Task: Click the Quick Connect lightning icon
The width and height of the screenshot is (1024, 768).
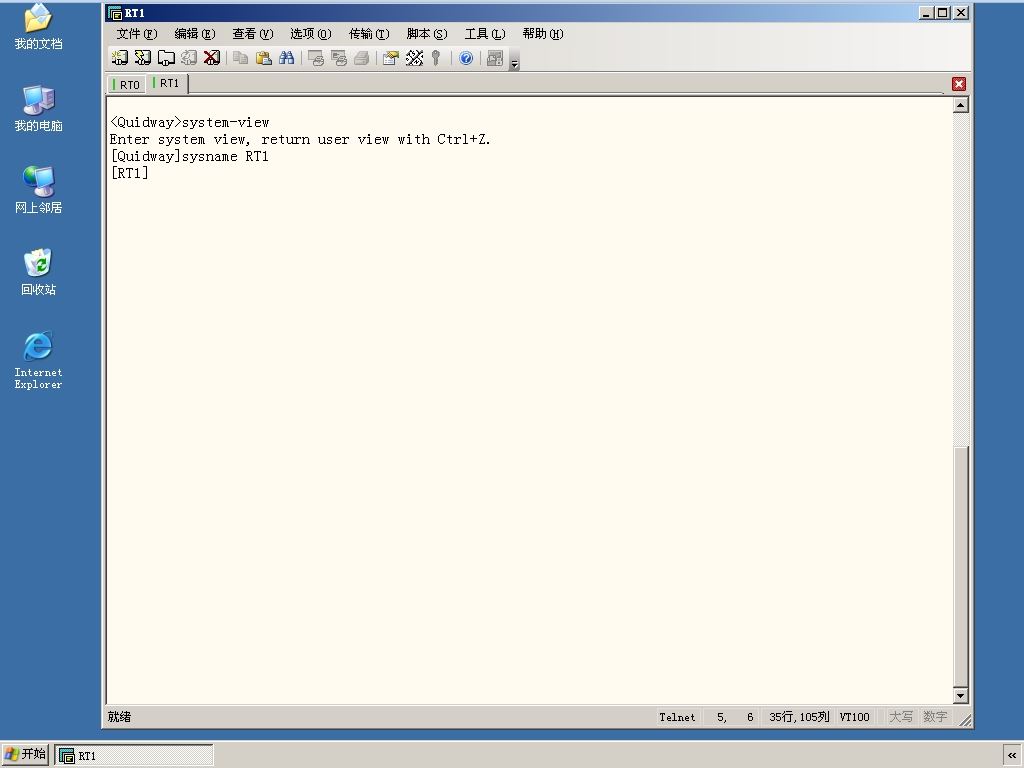Action: point(142,58)
